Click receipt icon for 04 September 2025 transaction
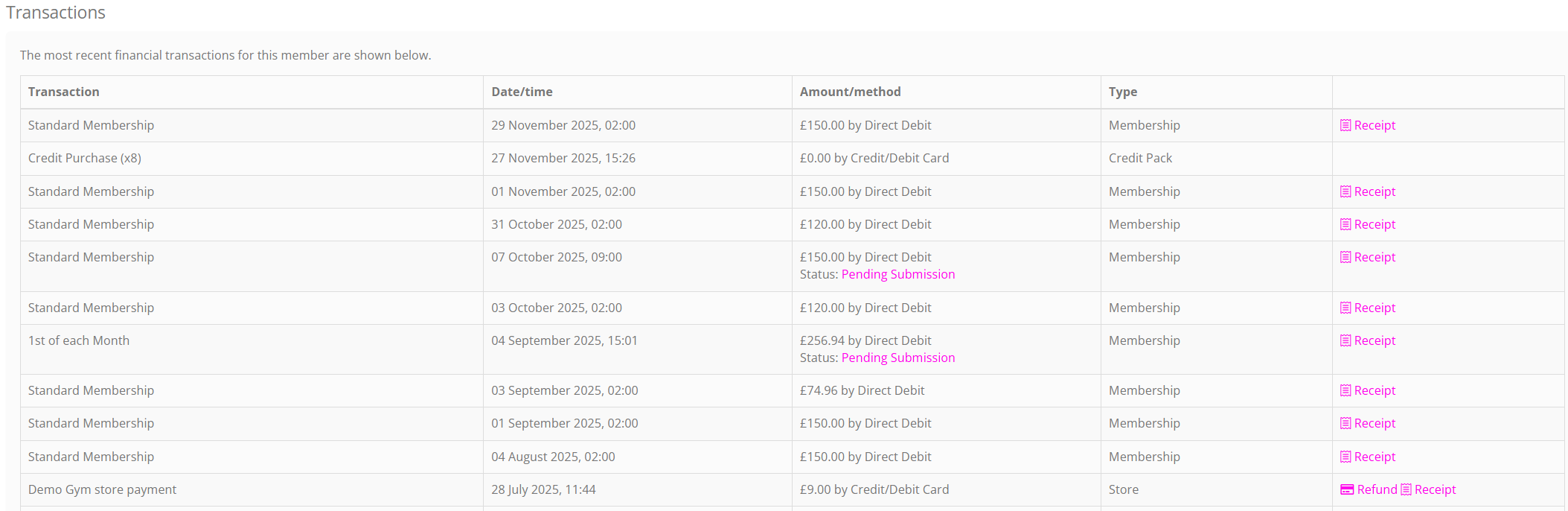The height and width of the screenshot is (511, 1568). point(1345,340)
